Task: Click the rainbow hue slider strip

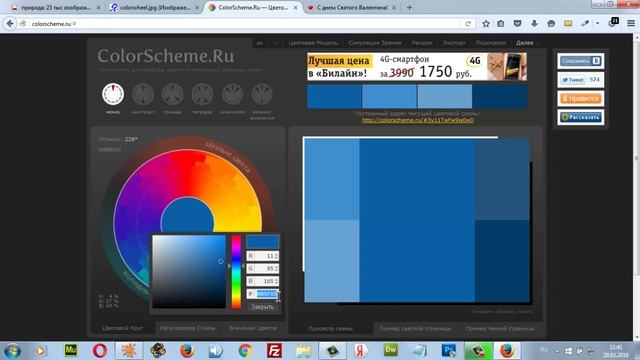Action: coord(236,272)
